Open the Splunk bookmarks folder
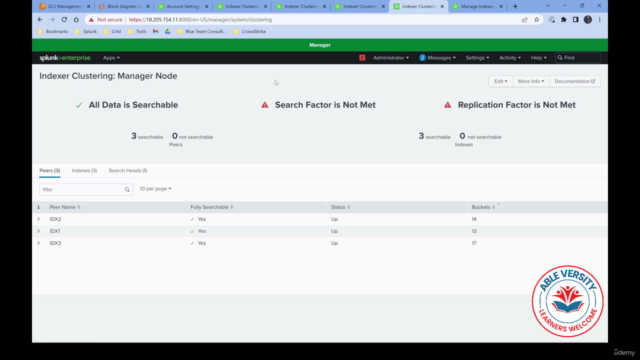The width and height of the screenshot is (640, 360). [86, 31]
